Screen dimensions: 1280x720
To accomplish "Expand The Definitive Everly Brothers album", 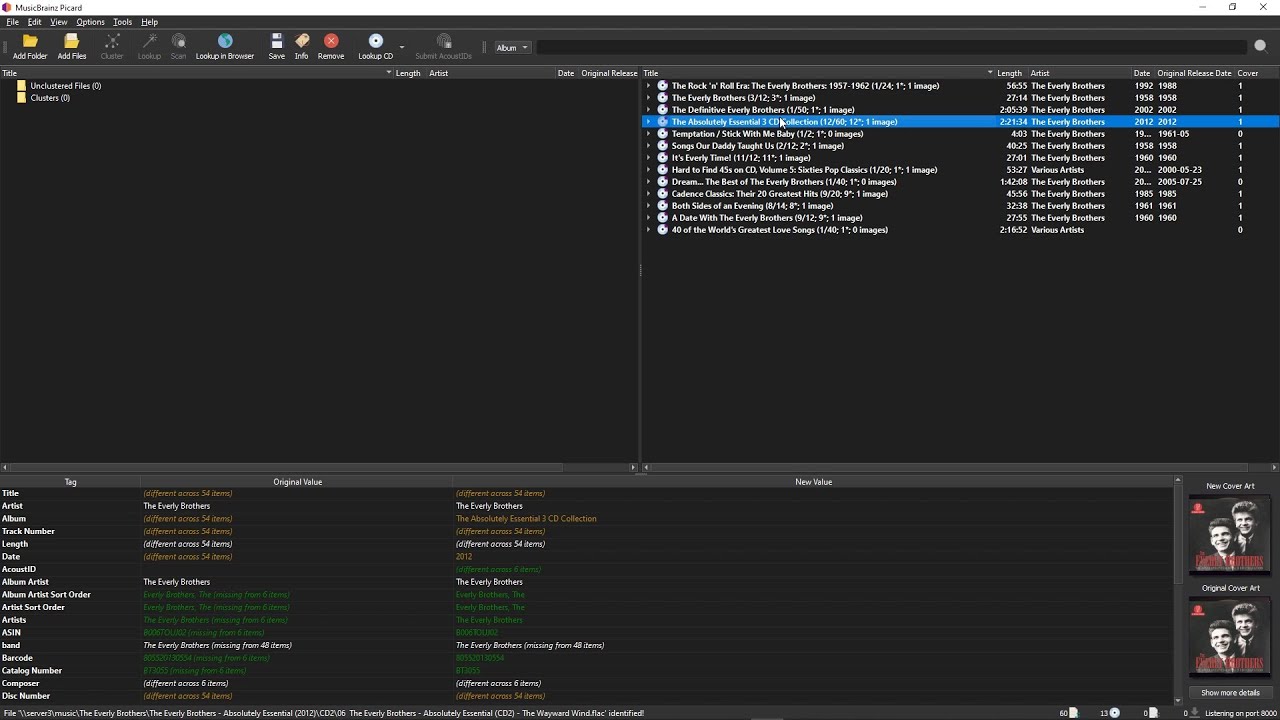I will (648, 110).
